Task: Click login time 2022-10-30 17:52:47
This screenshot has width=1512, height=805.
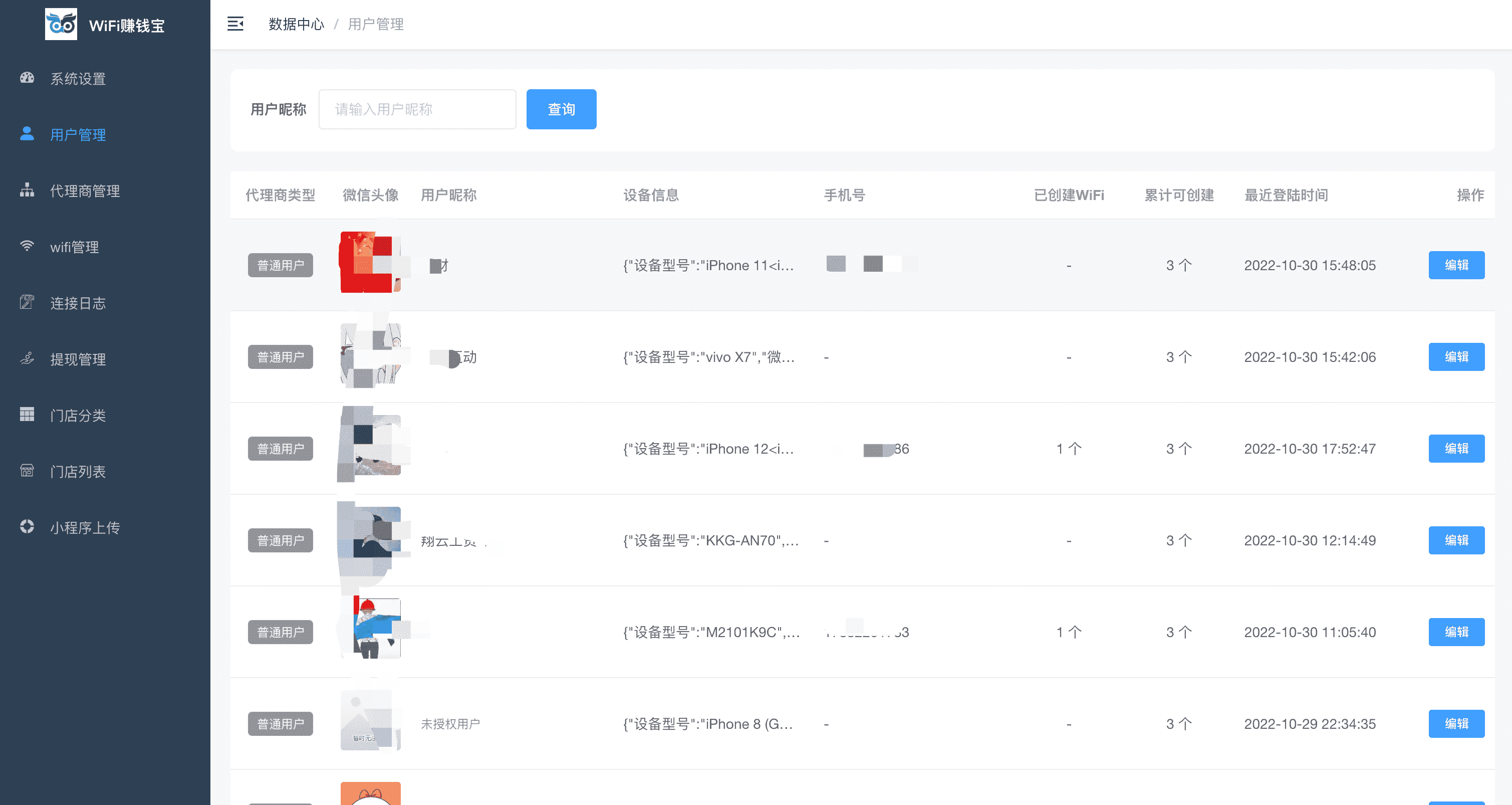Action: pyautogui.click(x=1310, y=449)
